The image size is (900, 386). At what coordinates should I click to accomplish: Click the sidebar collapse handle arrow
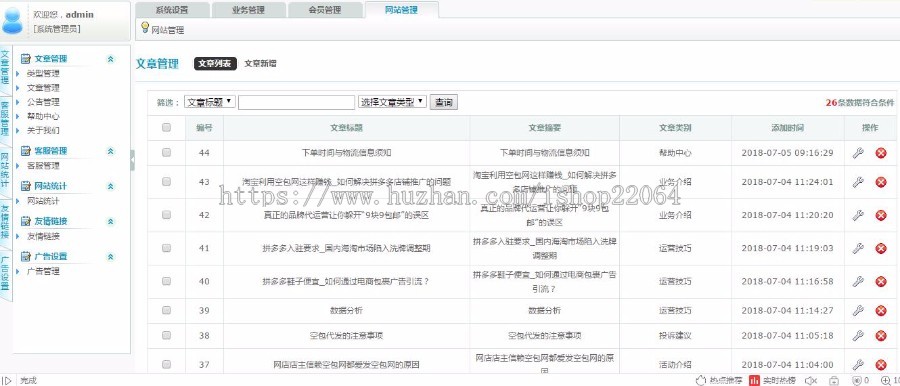pos(133,160)
